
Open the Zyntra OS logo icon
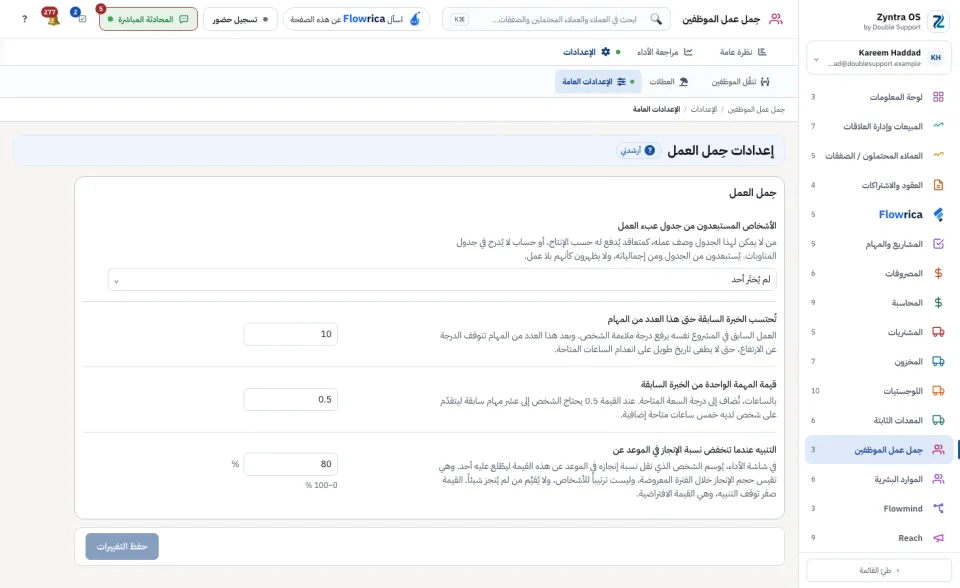(938, 21)
